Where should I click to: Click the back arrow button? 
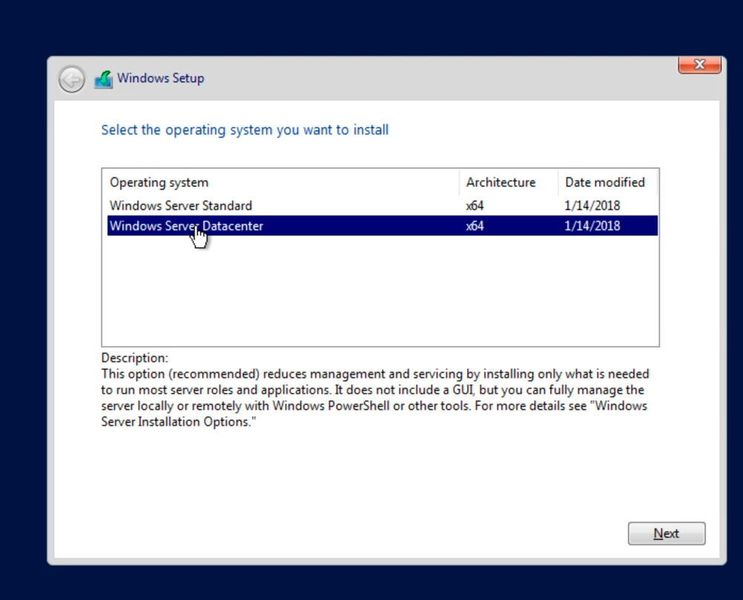pos(72,79)
